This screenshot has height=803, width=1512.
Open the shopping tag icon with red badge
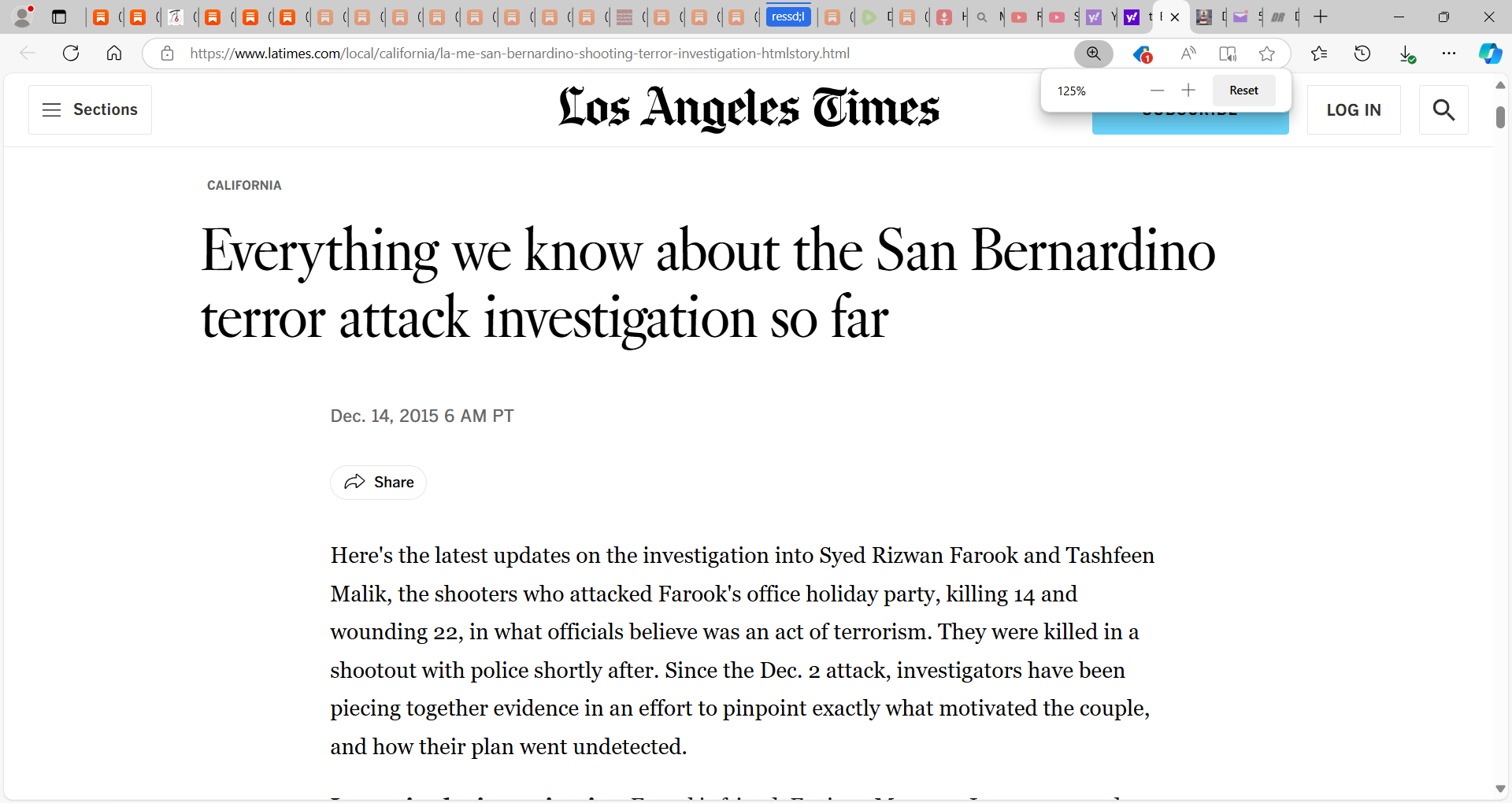(1143, 54)
